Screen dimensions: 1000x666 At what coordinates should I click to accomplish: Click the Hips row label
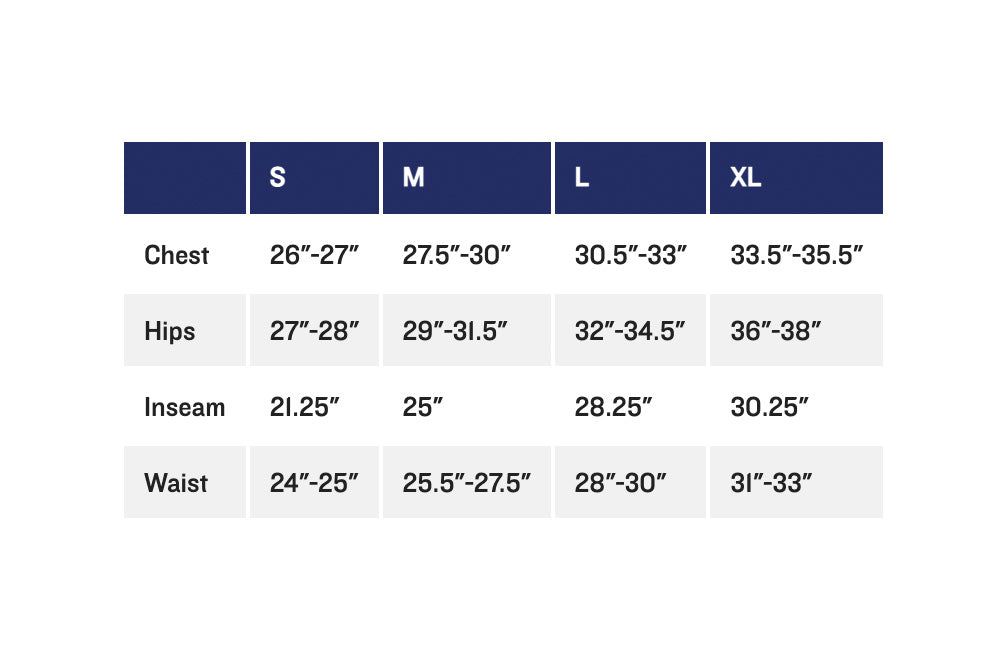(x=170, y=331)
